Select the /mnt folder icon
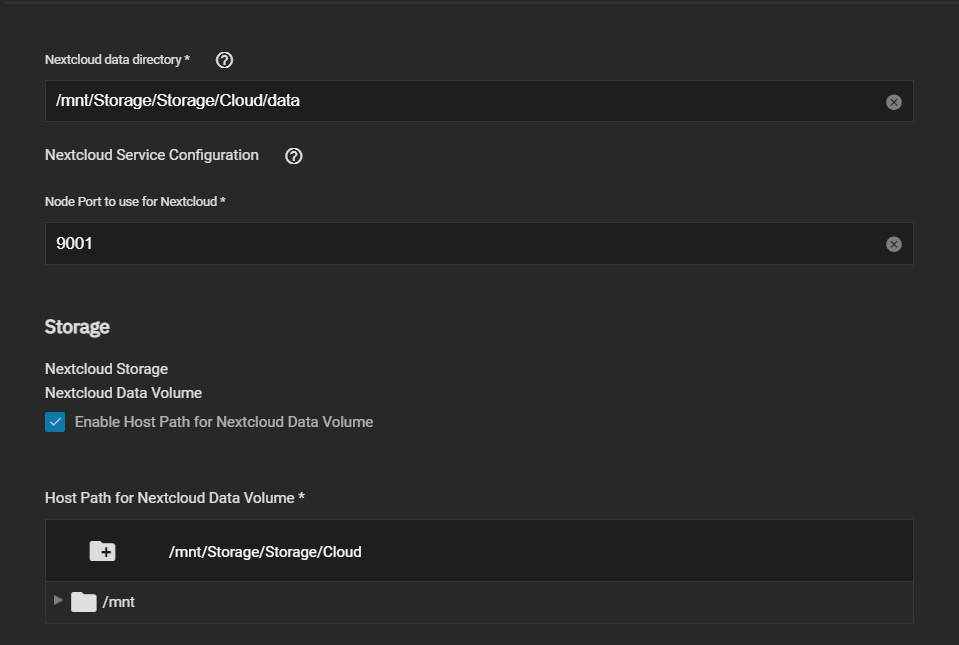 tap(84, 602)
